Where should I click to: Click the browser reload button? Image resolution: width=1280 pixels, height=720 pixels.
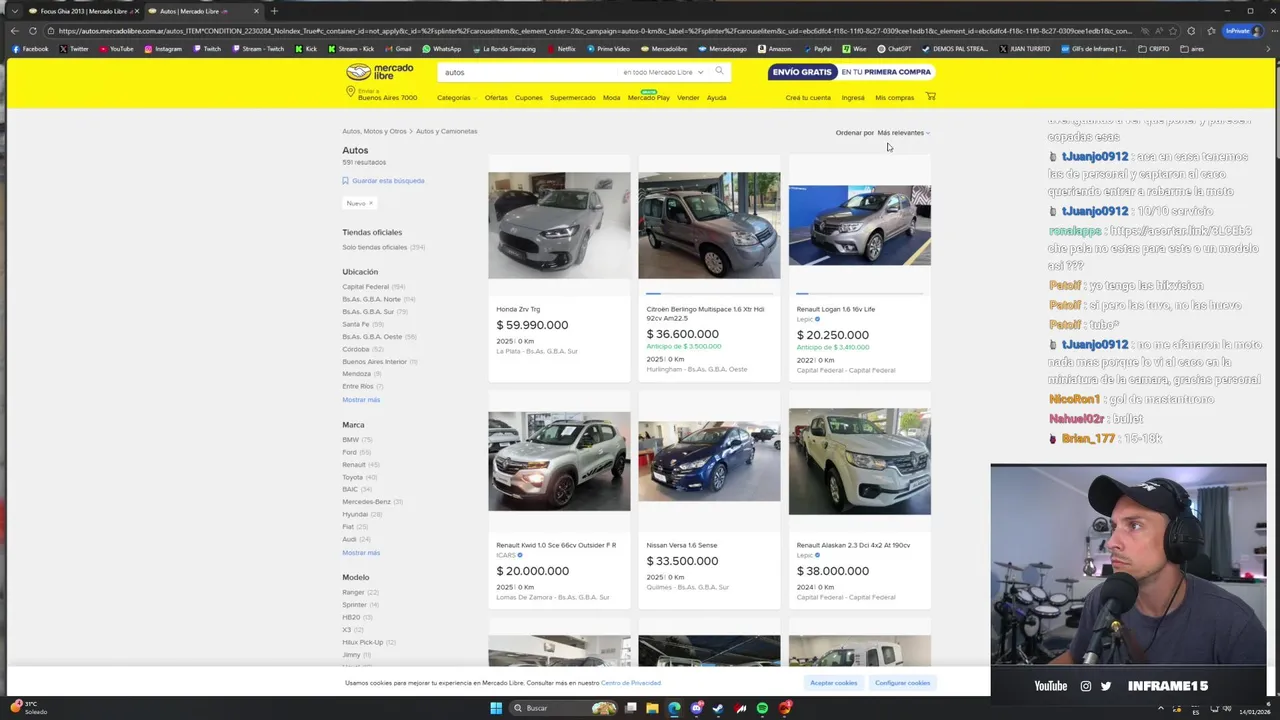32,31
